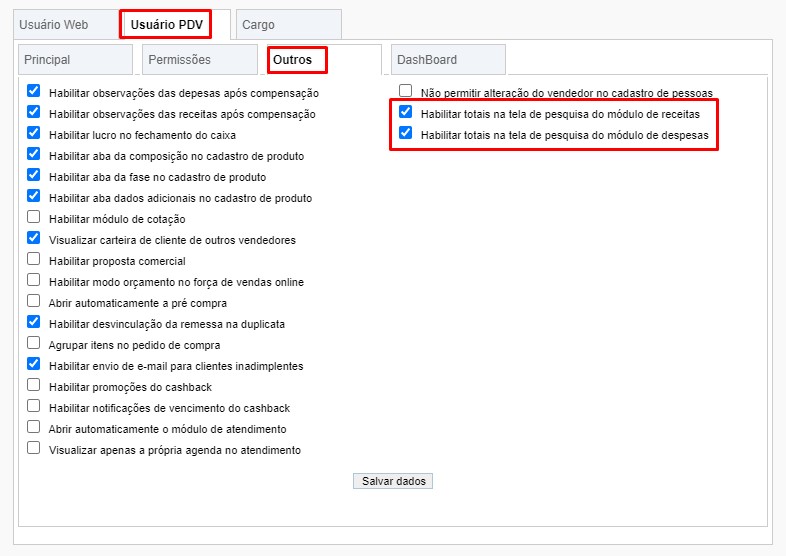Open the Cargo tab

click(289, 25)
